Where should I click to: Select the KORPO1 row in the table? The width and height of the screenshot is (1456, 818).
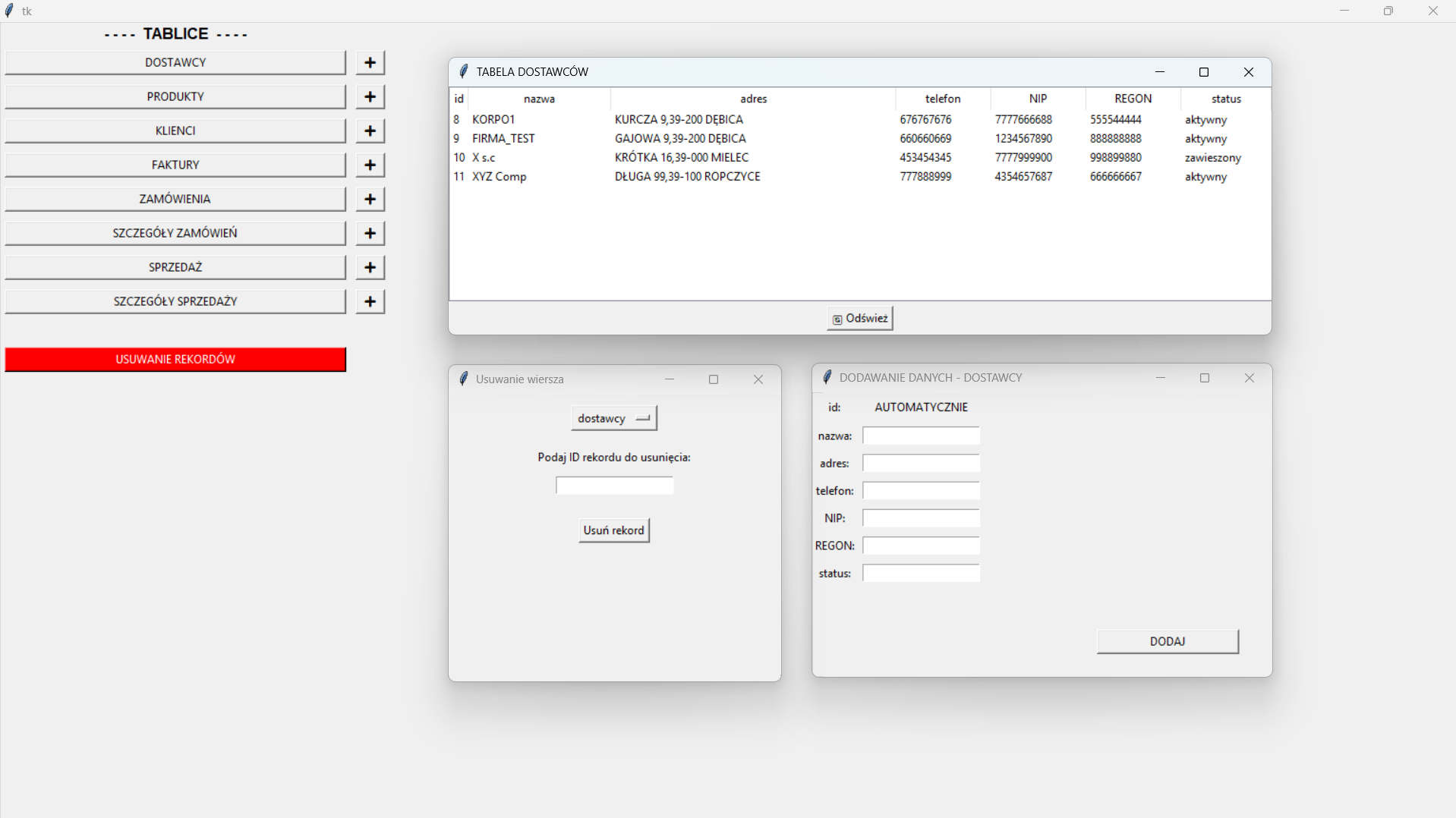pos(683,119)
